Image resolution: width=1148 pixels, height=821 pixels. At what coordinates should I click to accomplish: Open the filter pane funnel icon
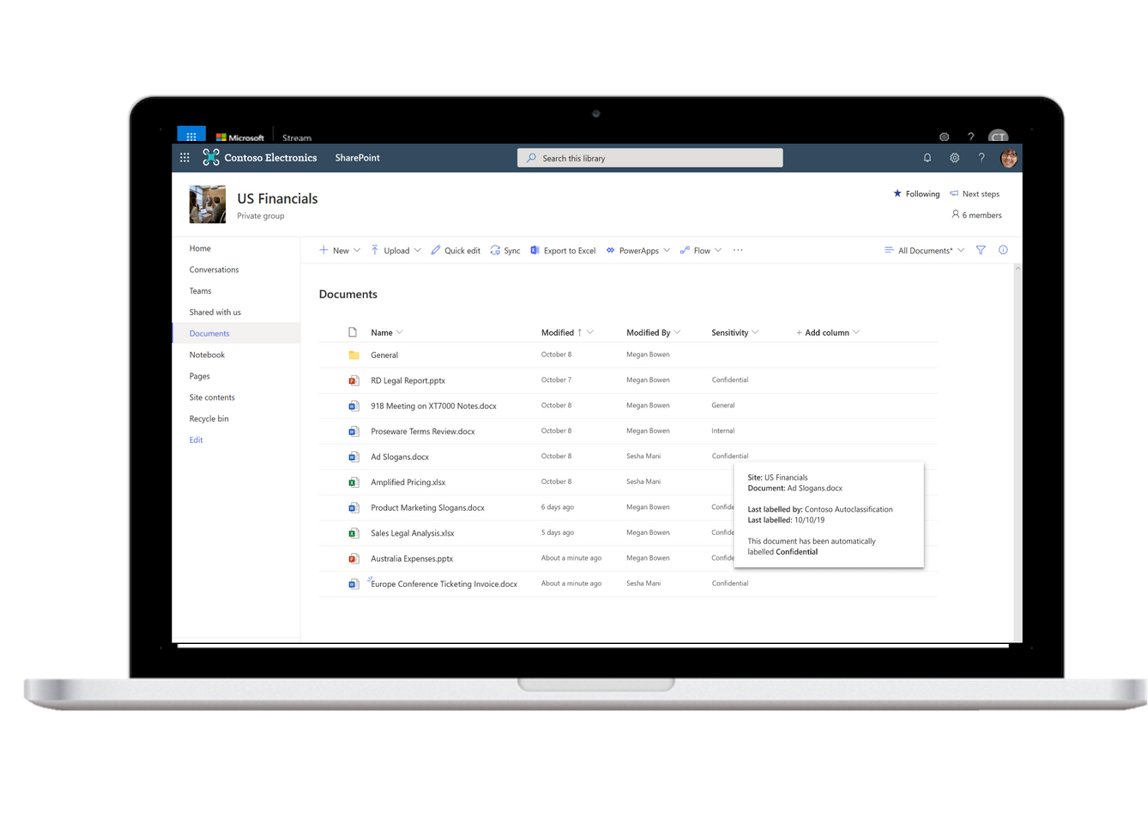981,250
